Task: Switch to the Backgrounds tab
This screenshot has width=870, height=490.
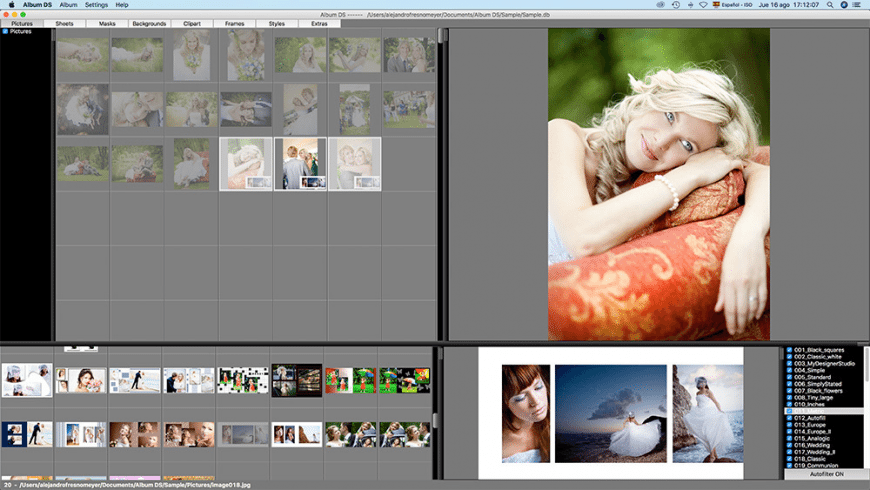Action: [149, 23]
